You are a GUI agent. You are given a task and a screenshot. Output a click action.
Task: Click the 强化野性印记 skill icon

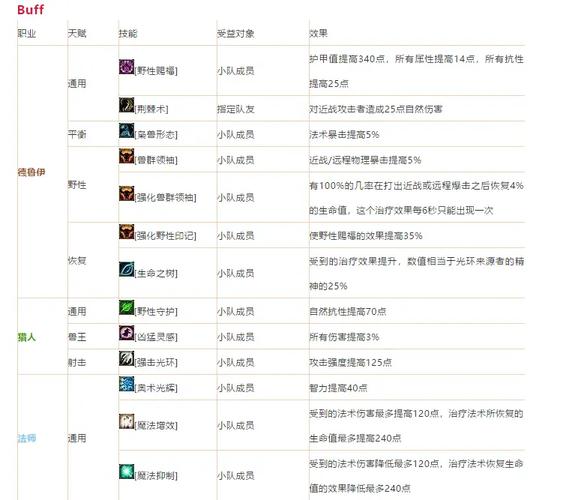click(126, 232)
